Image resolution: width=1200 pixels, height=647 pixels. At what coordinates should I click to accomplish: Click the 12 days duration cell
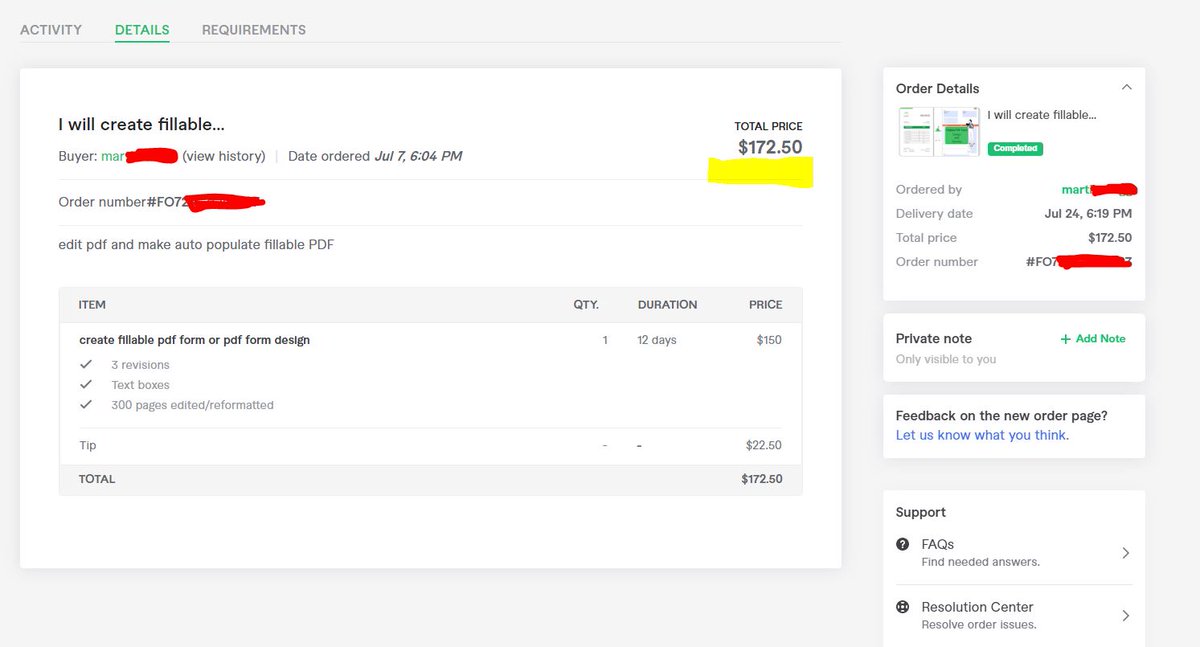tap(657, 340)
